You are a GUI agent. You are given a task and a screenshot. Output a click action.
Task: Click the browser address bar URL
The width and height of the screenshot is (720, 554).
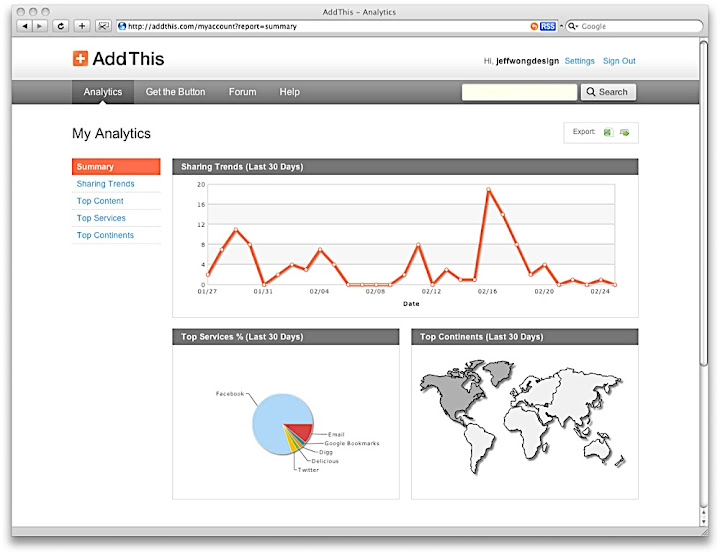(x=212, y=27)
